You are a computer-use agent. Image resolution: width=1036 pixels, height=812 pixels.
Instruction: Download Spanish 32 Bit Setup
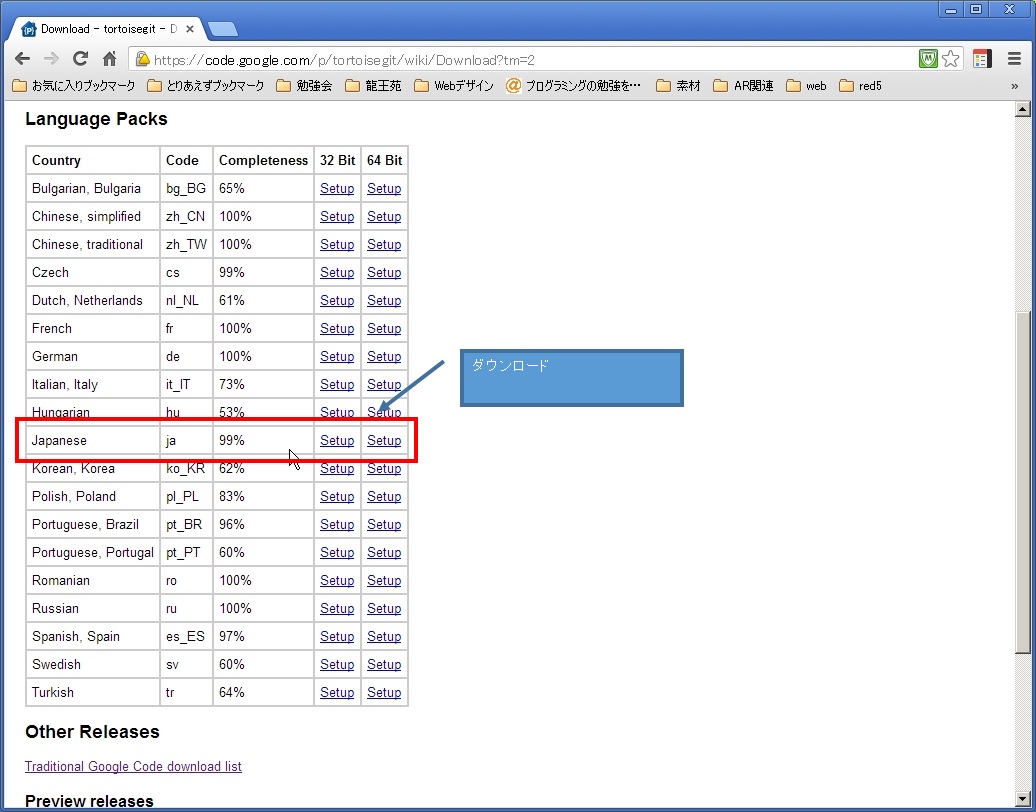coord(337,637)
